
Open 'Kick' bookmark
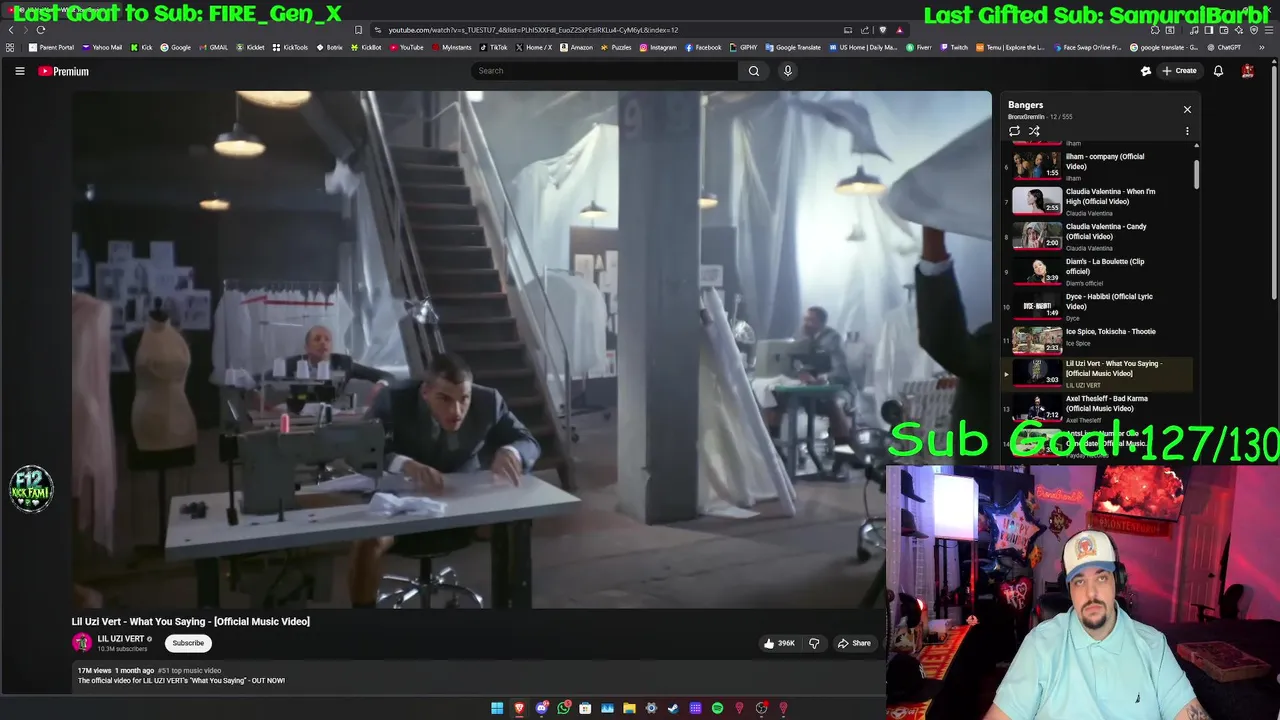(x=142, y=47)
